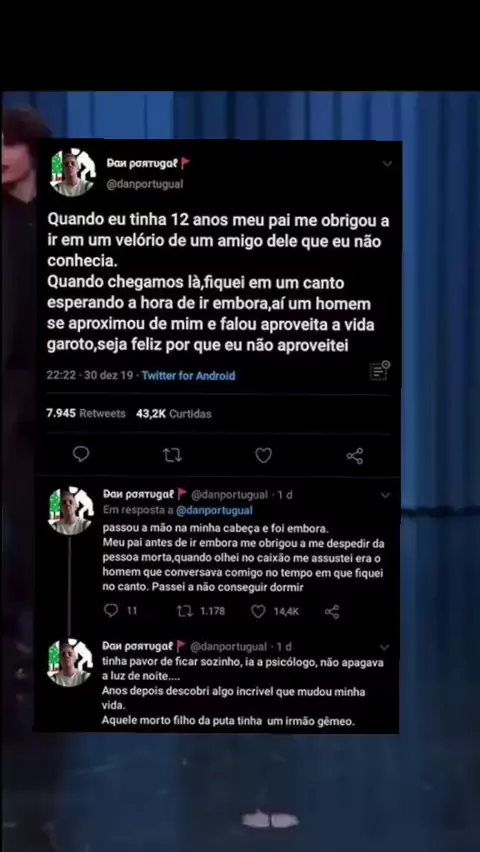Open options chevron on second tweet
Screen dimensions: 480x852
tap(385, 495)
